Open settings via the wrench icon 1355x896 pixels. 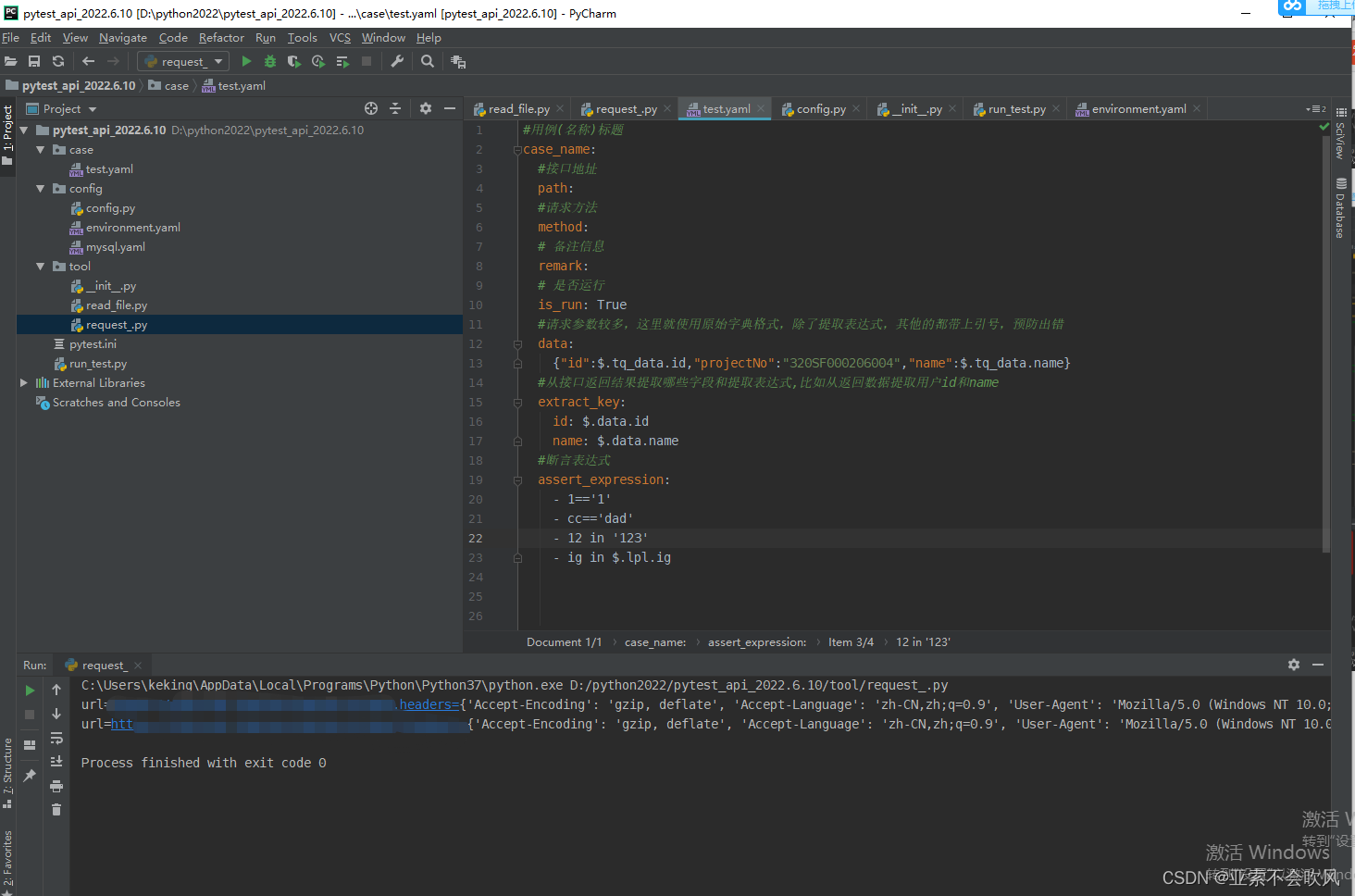pyautogui.click(x=397, y=61)
